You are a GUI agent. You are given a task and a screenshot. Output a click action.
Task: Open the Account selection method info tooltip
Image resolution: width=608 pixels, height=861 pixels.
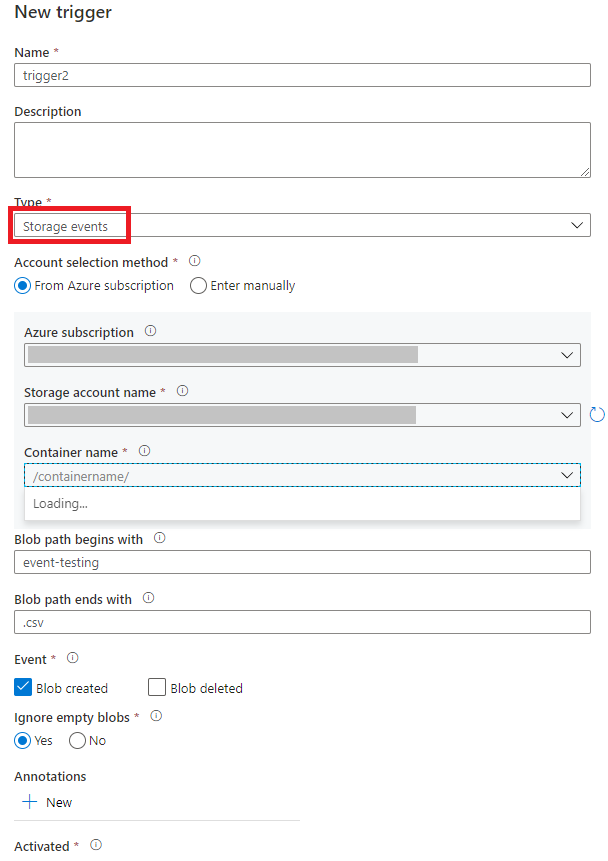point(195,261)
